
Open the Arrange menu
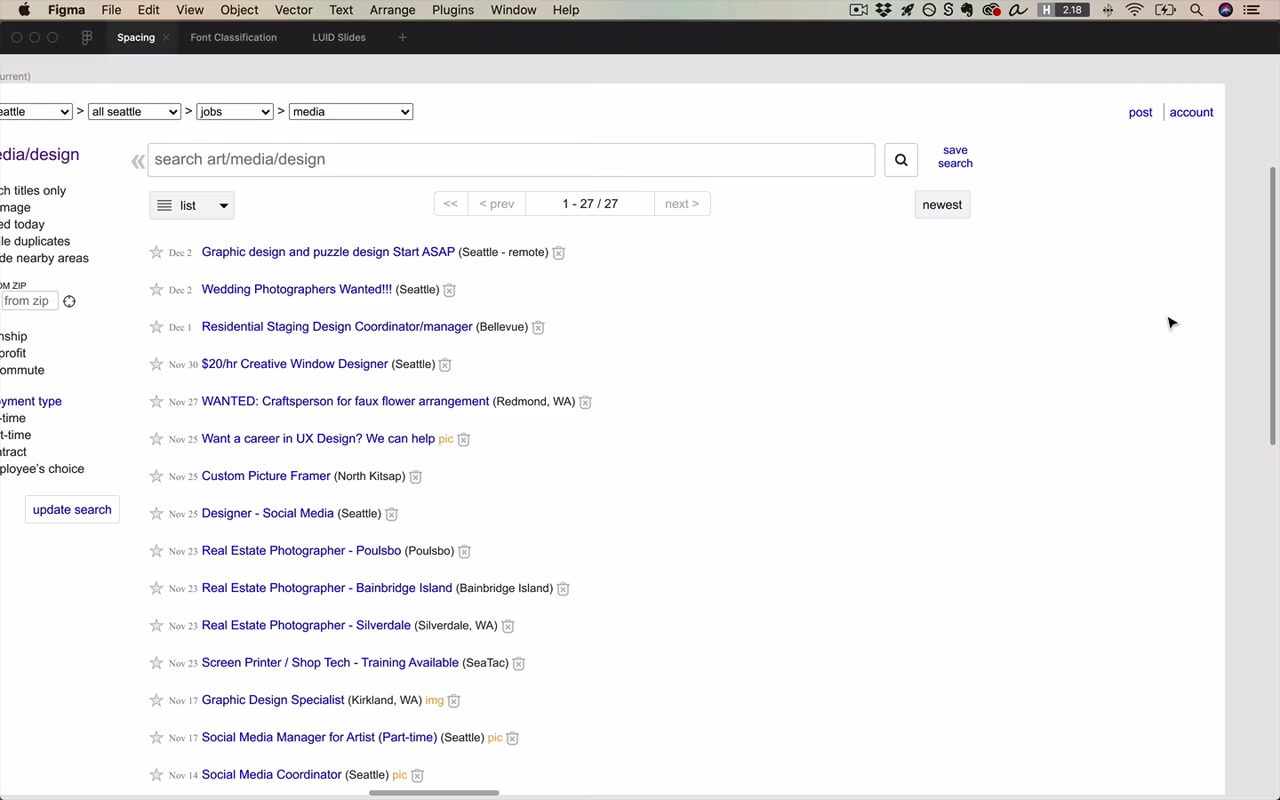pos(392,10)
